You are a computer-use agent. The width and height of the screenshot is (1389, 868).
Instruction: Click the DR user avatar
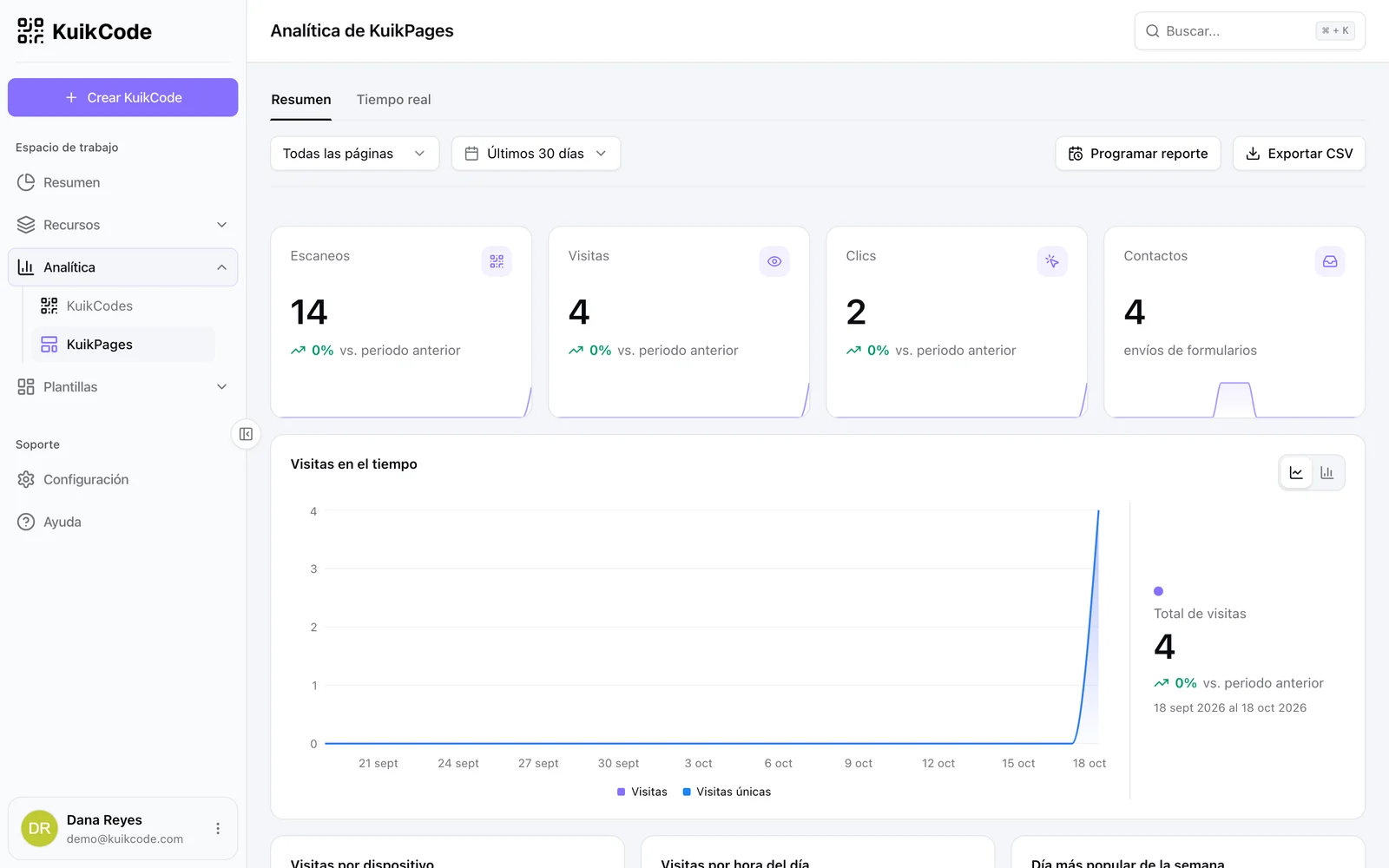coord(39,829)
